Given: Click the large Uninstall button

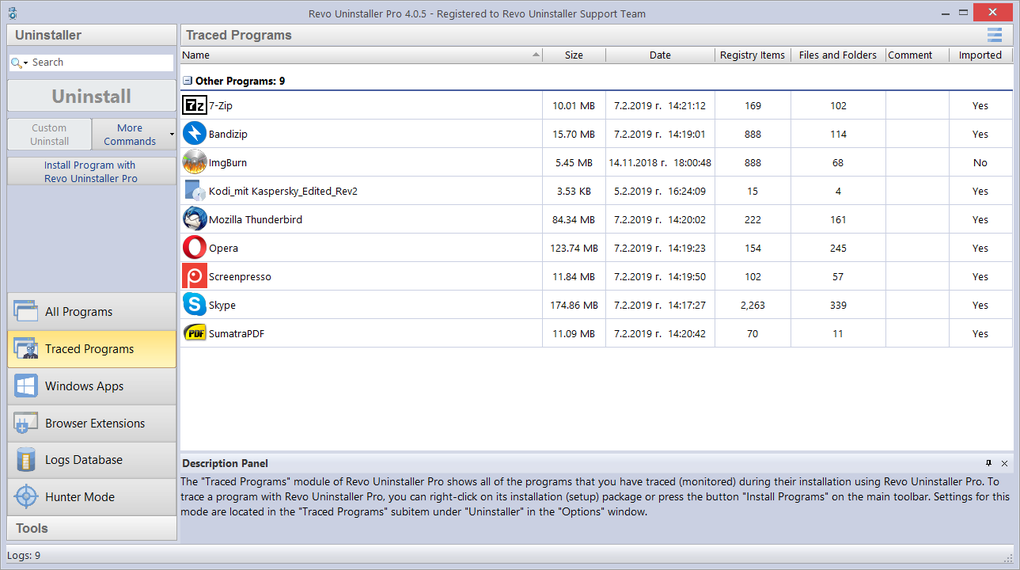Looking at the screenshot, I should click(x=92, y=96).
